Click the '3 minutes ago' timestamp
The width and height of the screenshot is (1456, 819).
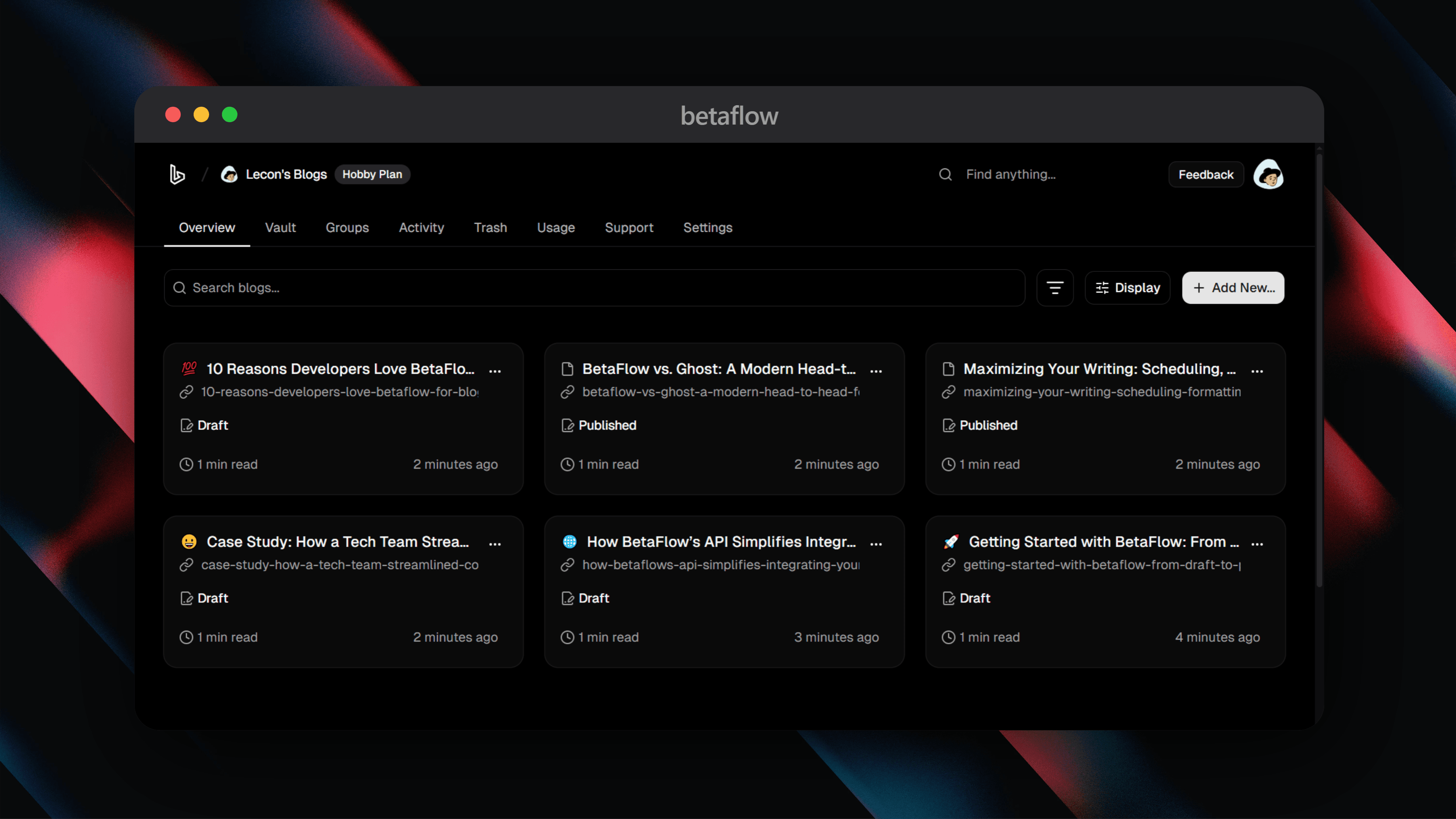836,637
